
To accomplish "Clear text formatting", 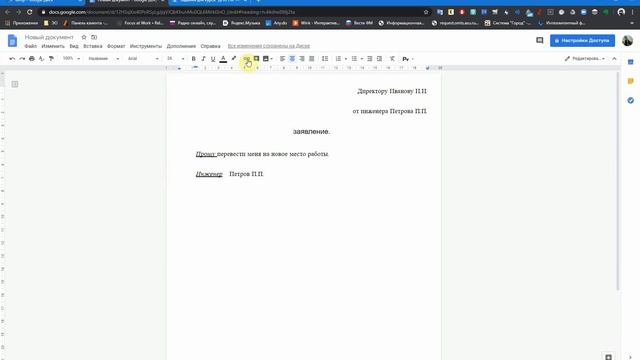I will (392, 59).
